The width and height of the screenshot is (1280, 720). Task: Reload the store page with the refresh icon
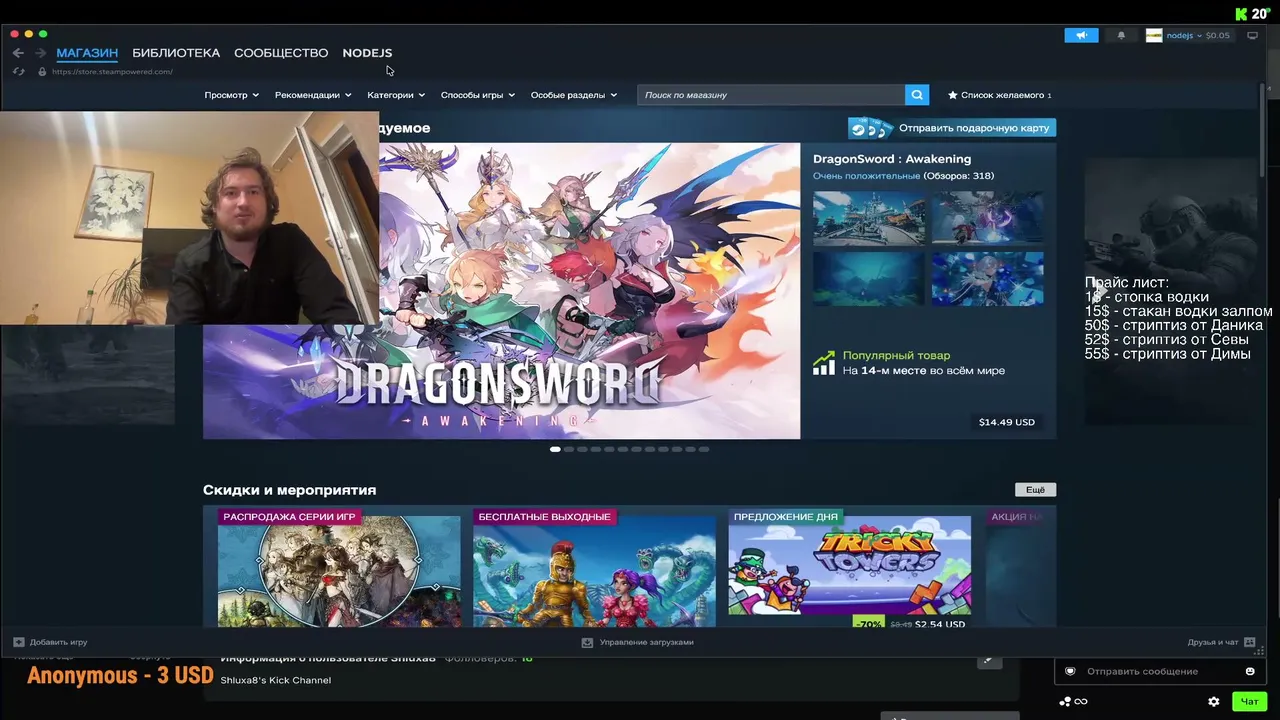(x=18, y=72)
